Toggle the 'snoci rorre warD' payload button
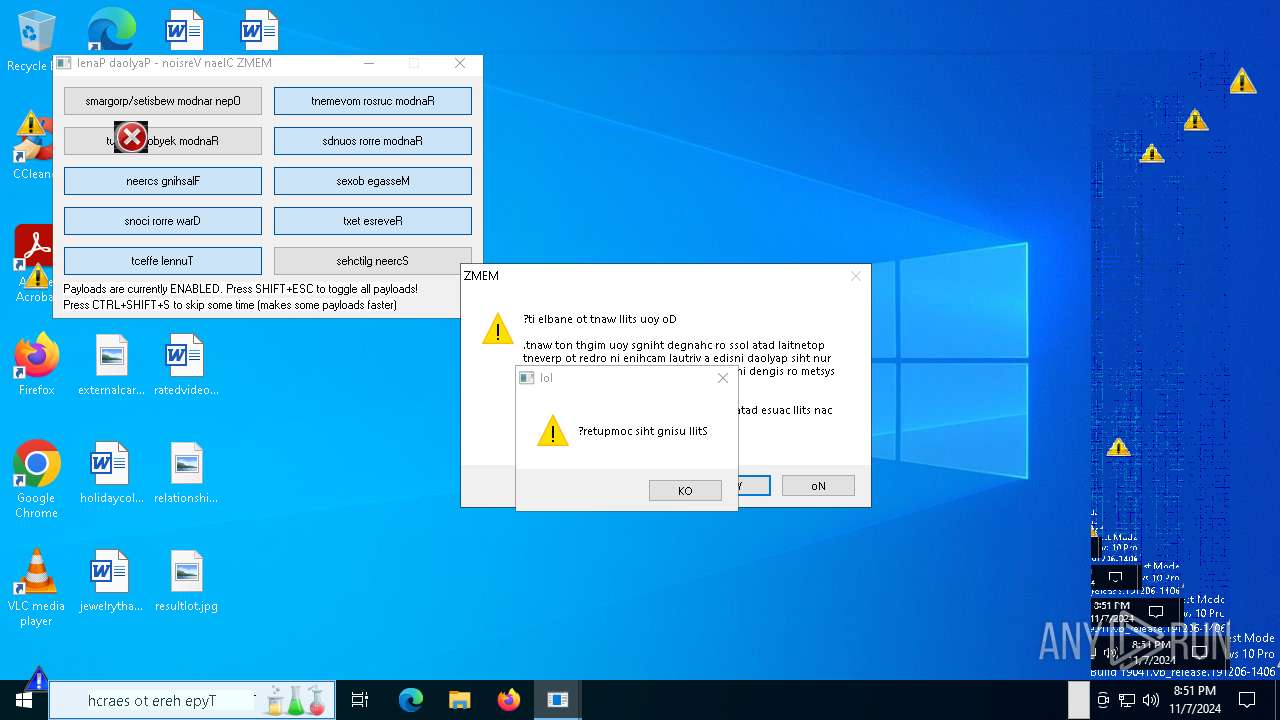The width and height of the screenshot is (1280, 720). tap(163, 221)
